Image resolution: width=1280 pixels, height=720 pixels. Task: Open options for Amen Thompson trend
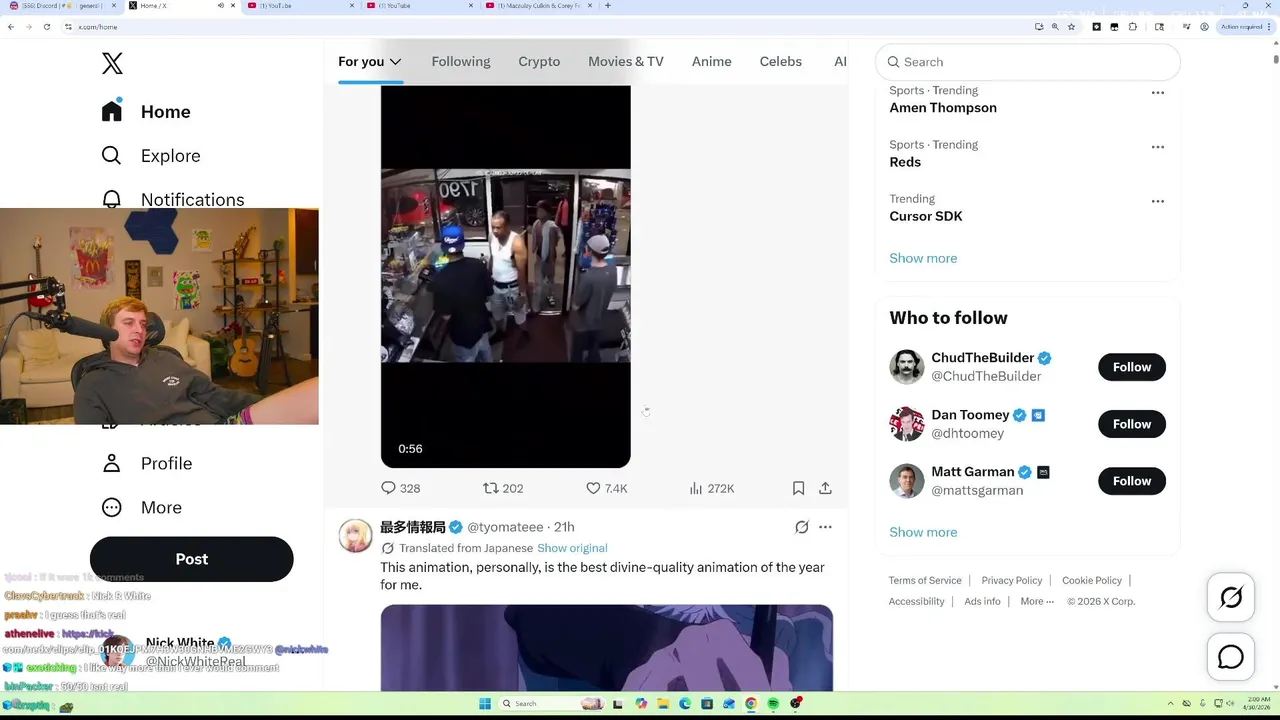click(1158, 93)
